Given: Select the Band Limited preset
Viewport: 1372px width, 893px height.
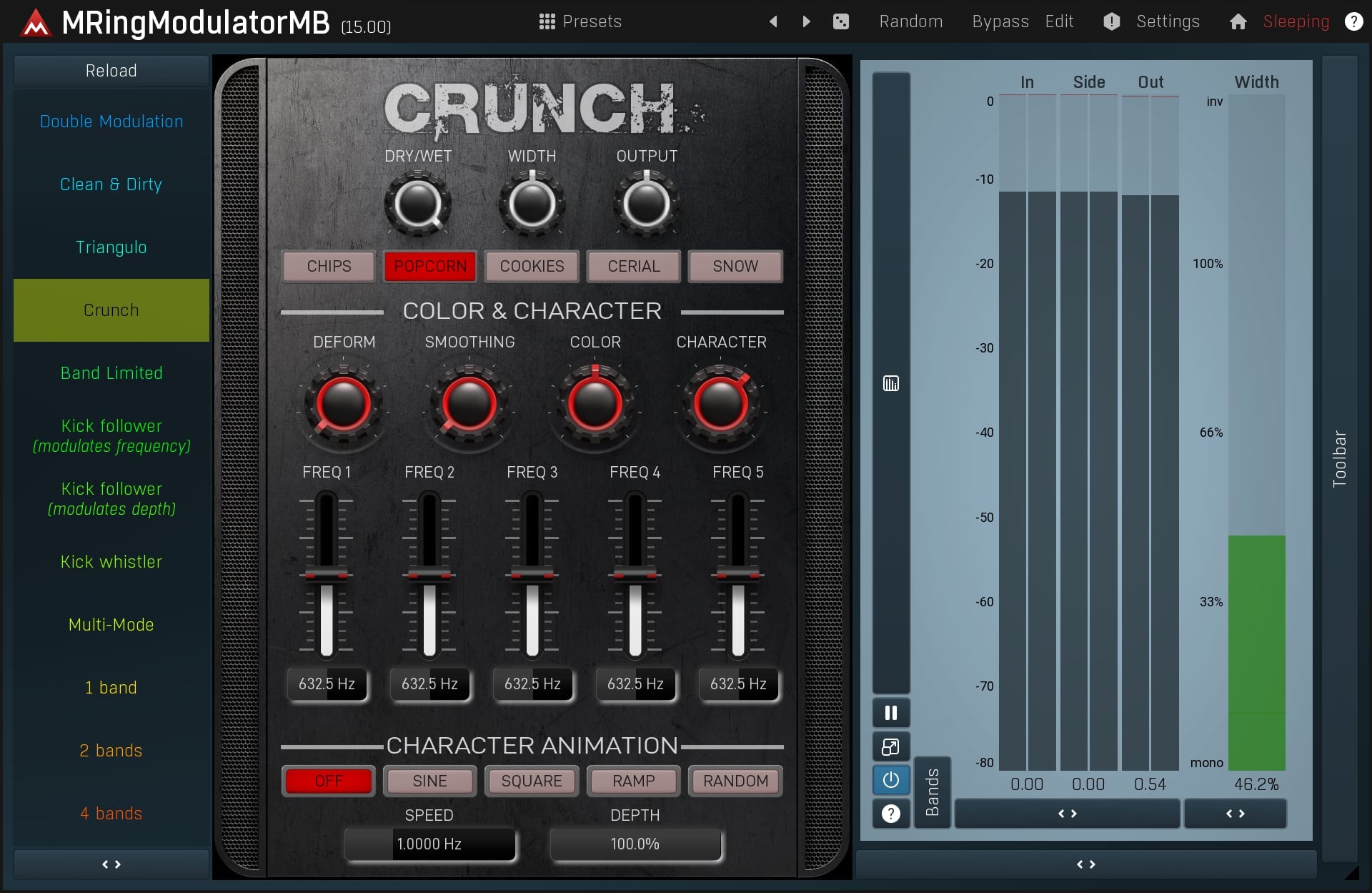Looking at the screenshot, I should pyautogui.click(x=111, y=373).
